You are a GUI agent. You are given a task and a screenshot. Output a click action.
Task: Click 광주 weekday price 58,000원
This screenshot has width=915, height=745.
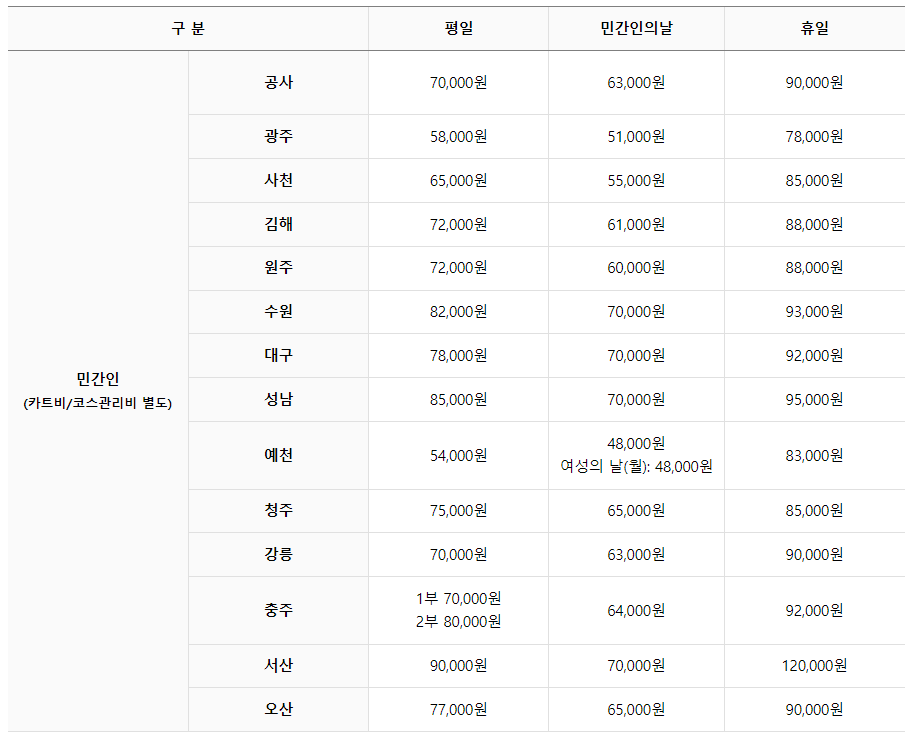point(459,137)
